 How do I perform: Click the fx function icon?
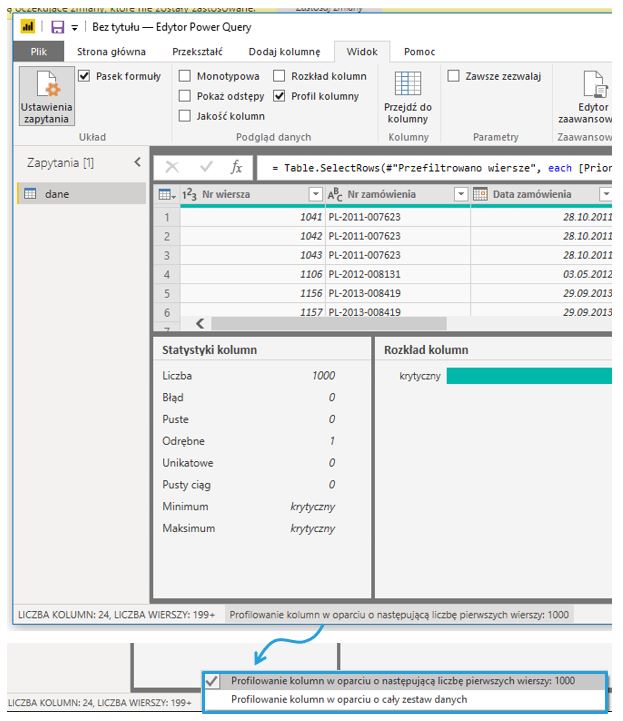tap(236, 167)
